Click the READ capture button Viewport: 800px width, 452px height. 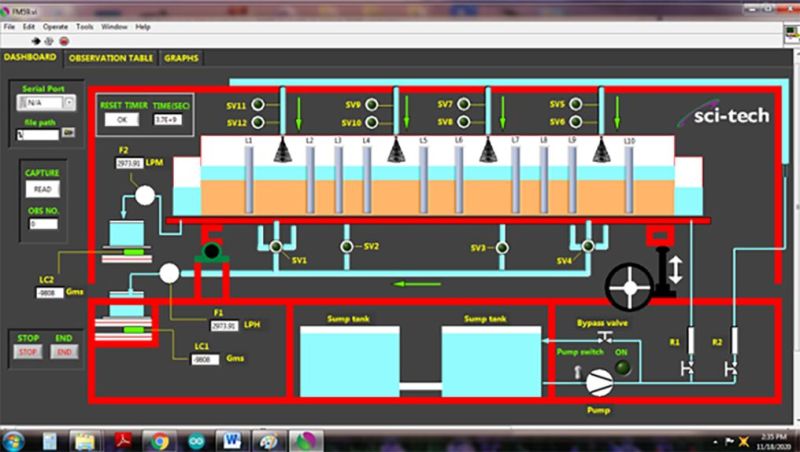click(x=43, y=188)
